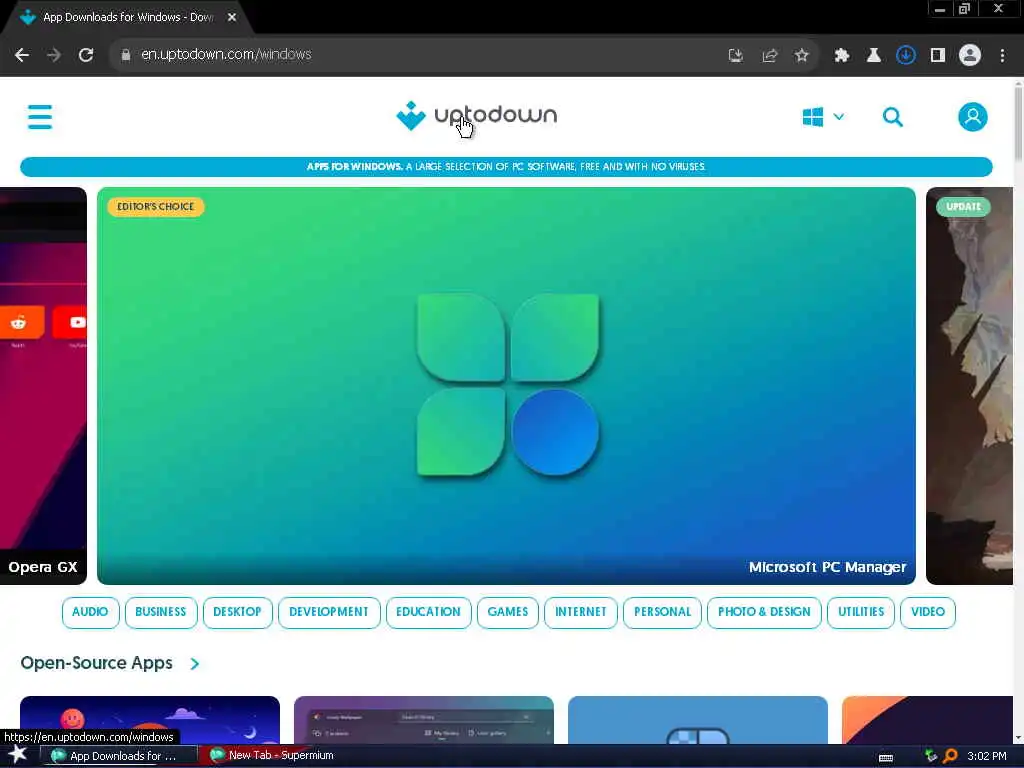This screenshot has height=768, width=1024.
Task: Click the browser forward arrow
Action: click(54, 55)
